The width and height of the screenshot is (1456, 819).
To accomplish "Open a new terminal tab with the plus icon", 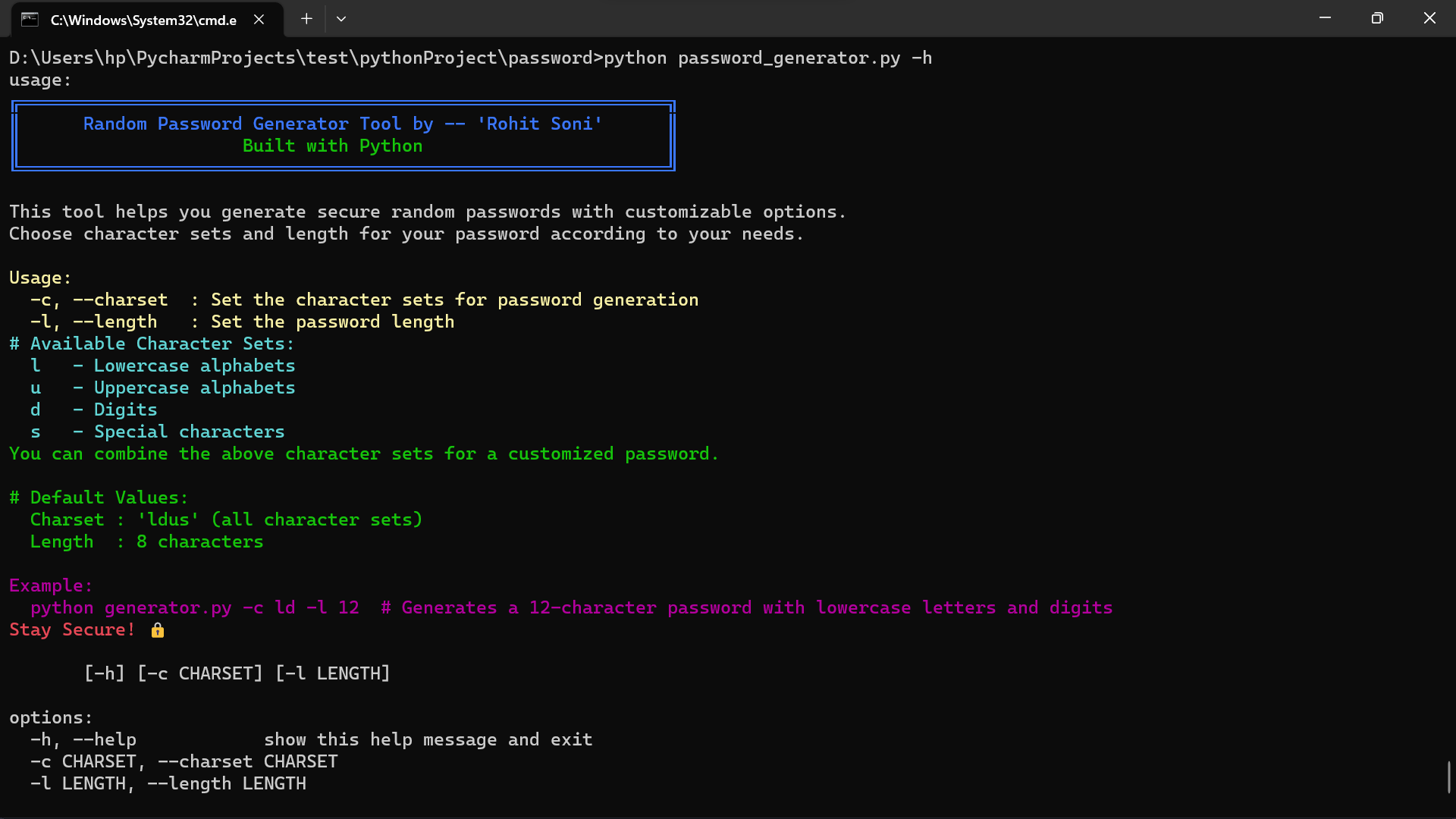I will click(306, 18).
